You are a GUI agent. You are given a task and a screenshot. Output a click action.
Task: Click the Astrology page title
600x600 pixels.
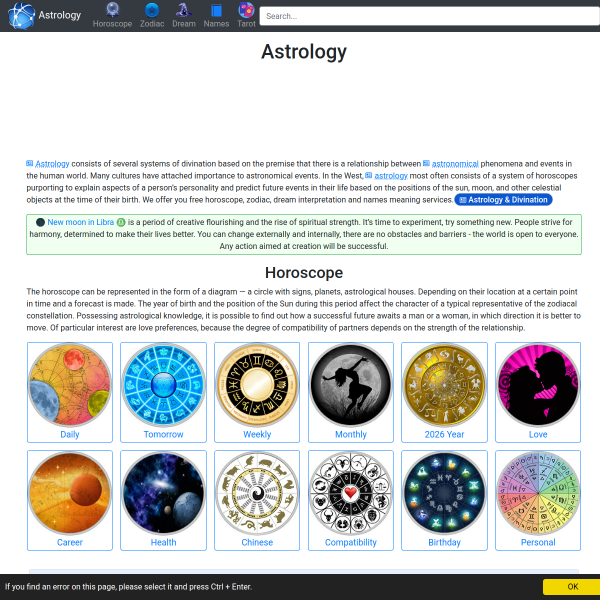(304, 52)
